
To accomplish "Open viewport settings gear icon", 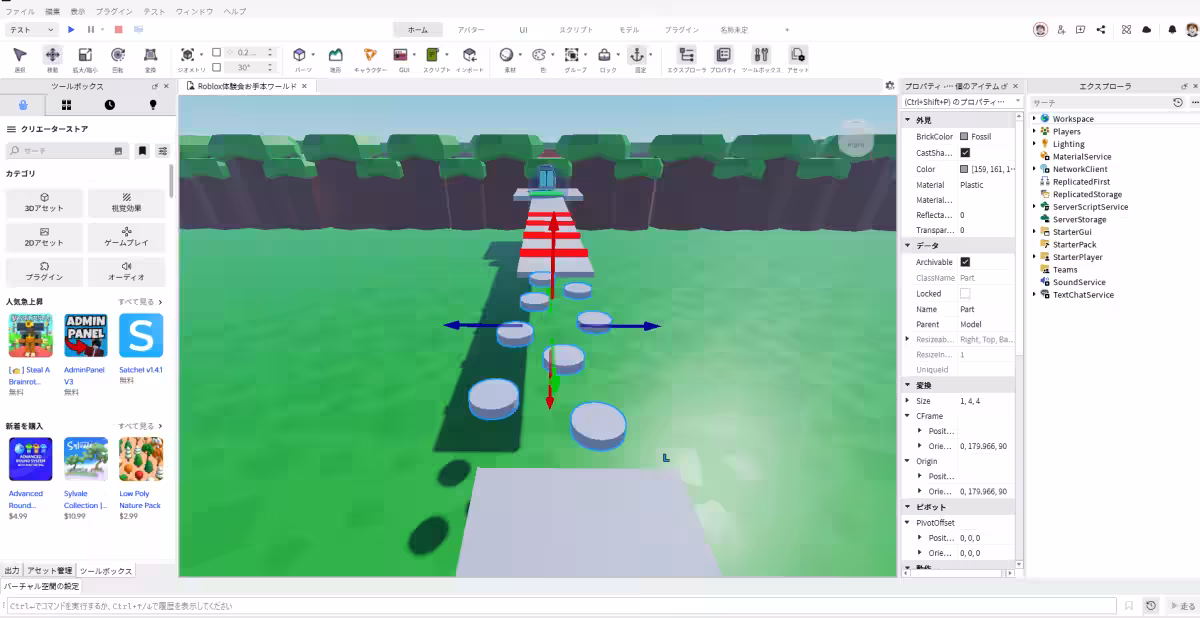I will [890, 86].
